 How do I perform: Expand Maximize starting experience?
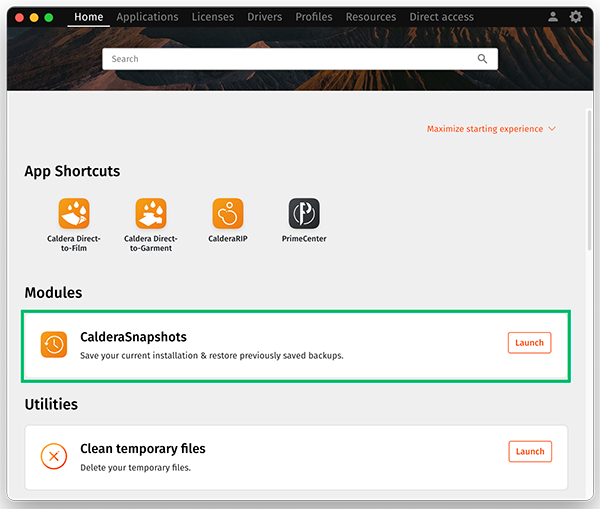tap(491, 129)
